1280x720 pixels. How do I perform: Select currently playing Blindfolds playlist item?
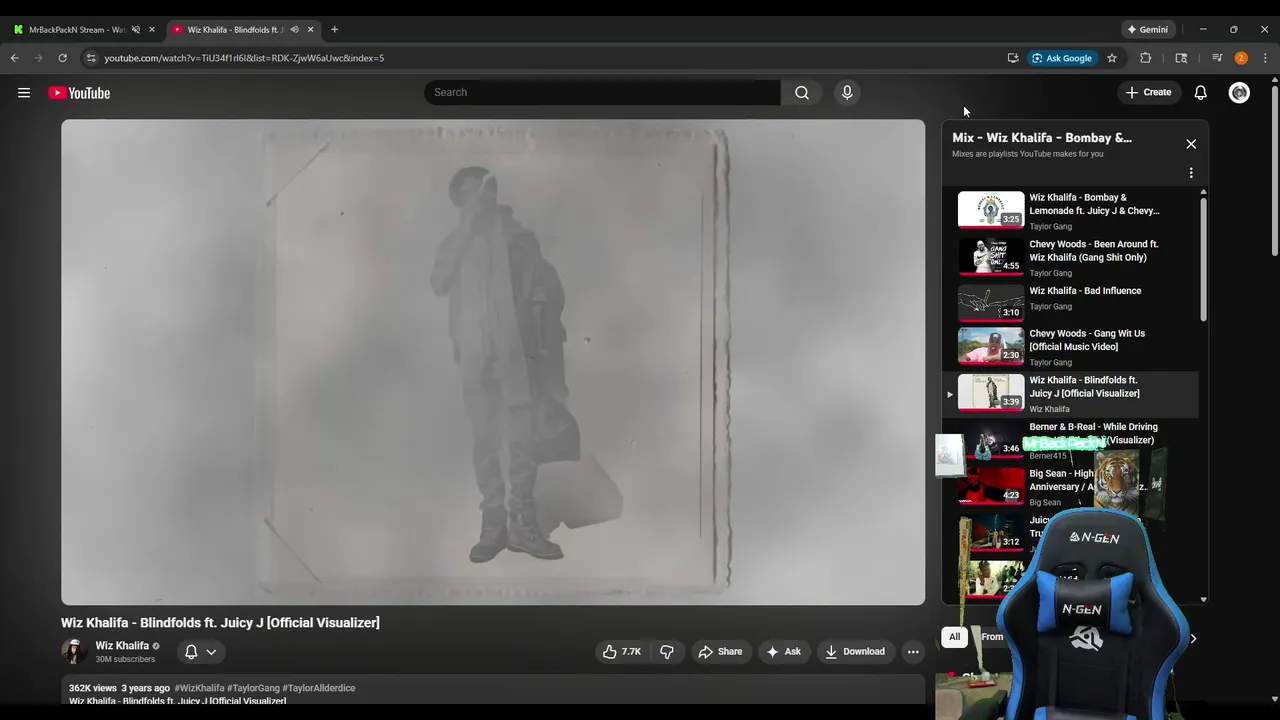coord(1071,394)
